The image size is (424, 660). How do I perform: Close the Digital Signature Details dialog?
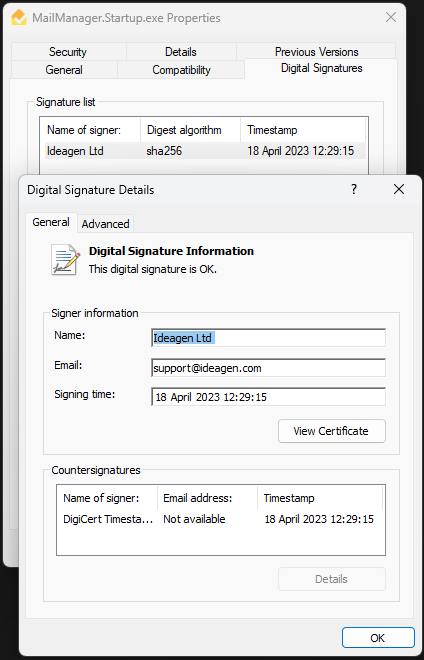coord(399,189)
